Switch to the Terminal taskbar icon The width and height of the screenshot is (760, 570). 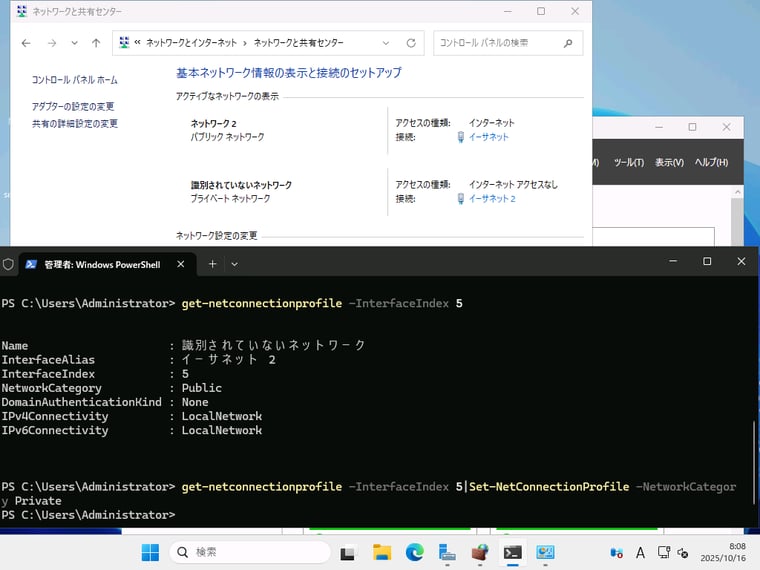click(512, 552)
